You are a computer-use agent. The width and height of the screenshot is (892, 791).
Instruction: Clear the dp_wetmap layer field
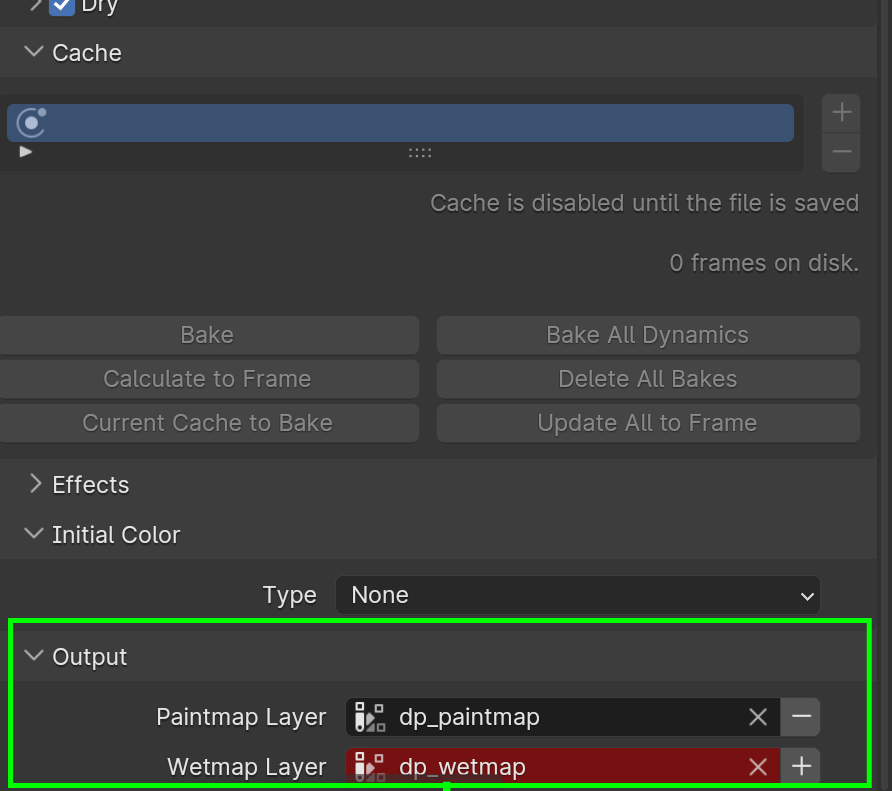[x=758, y=767]
